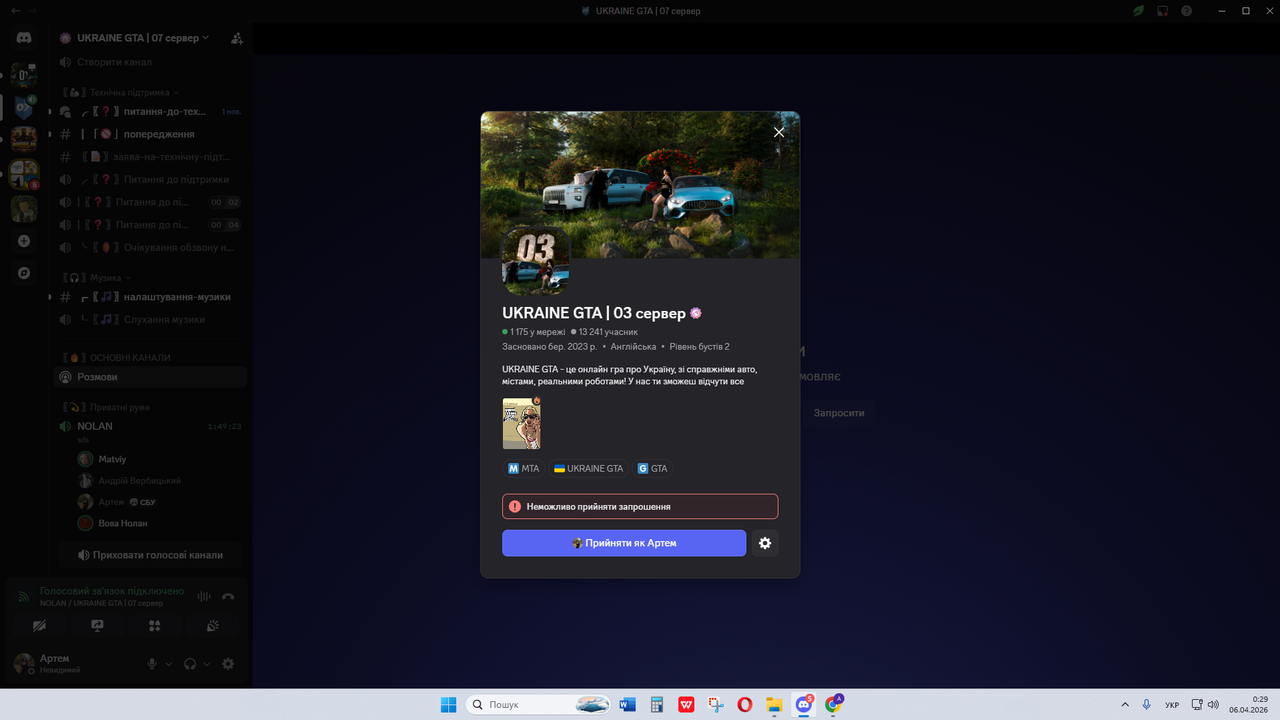Join Очікування обзвону voice channel

tap(150, 247)
